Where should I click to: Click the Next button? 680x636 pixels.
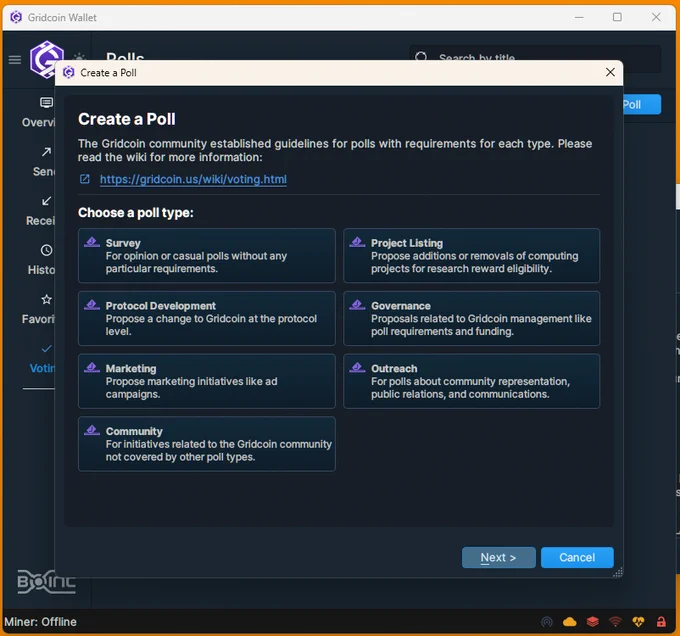point(498,558)
